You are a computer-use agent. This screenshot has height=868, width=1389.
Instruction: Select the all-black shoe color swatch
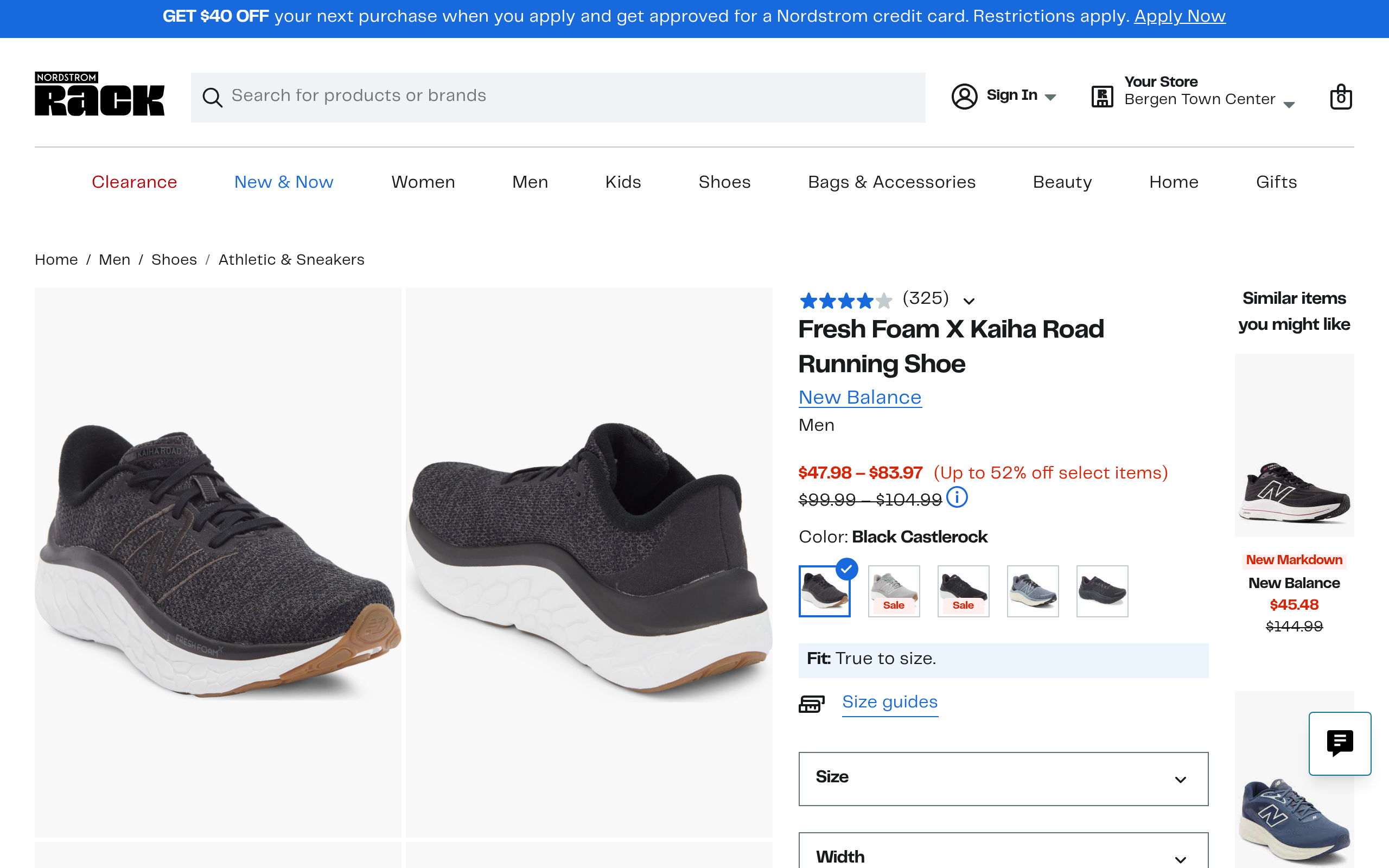[1102, 591]
